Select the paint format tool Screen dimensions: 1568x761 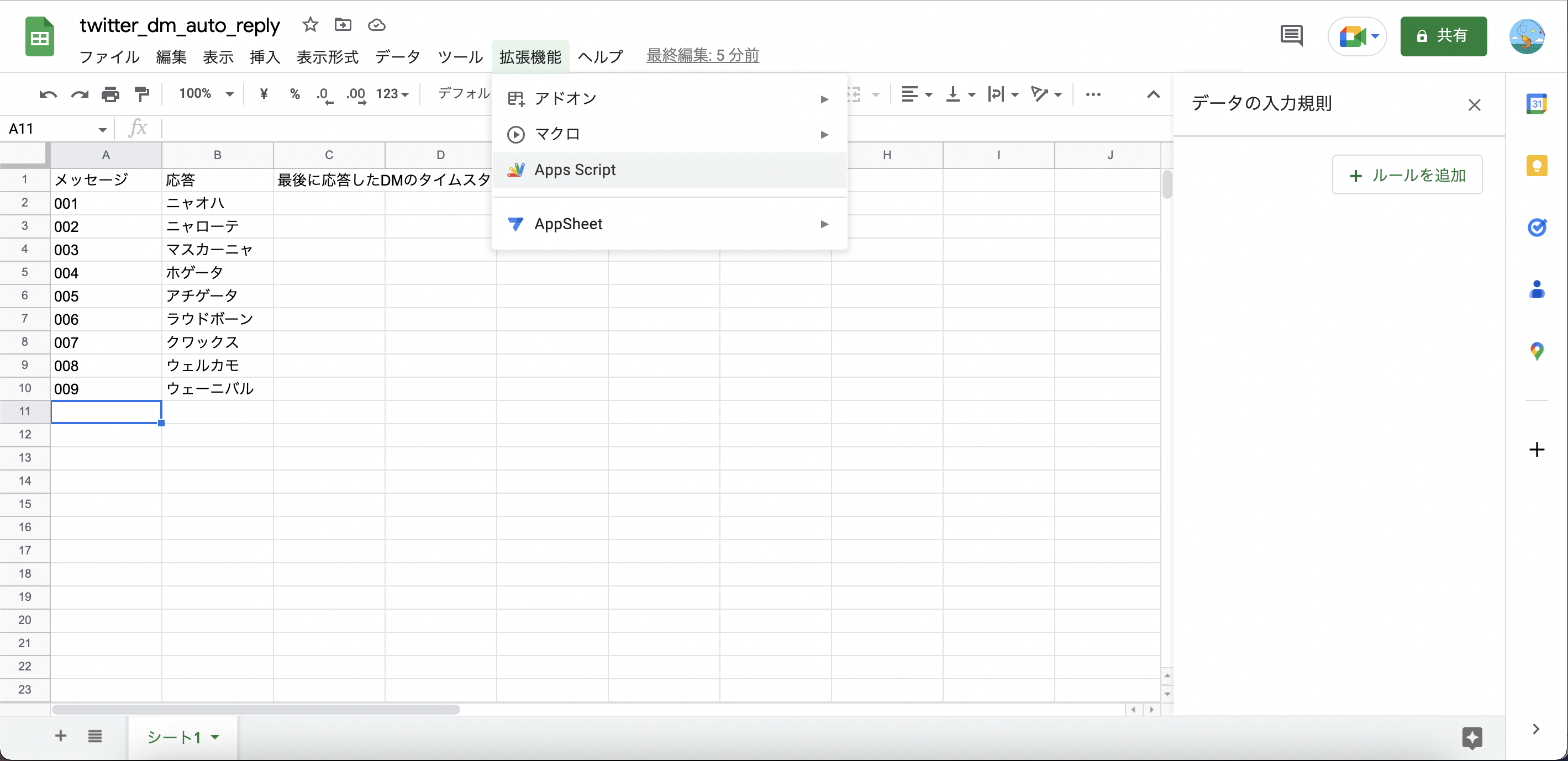[142, 94]
